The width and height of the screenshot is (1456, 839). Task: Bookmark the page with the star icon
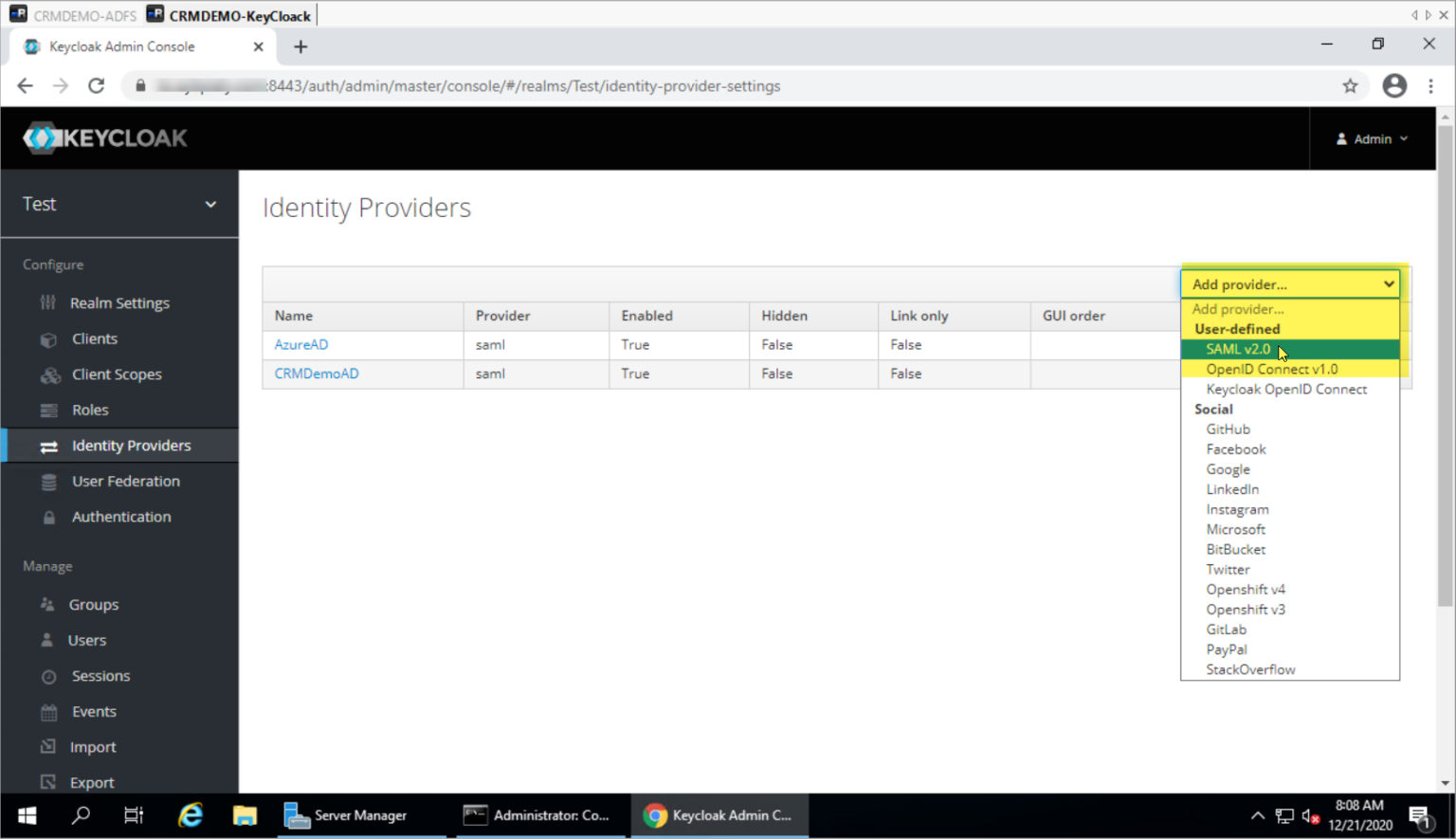pyautogui.click(x=1350, y=85)
